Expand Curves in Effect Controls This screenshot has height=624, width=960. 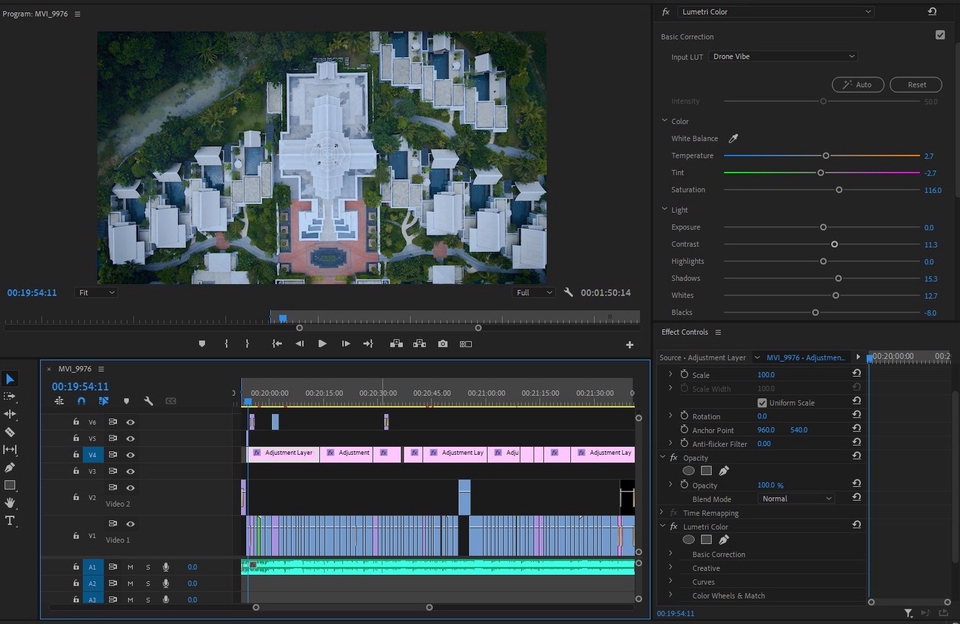click(x=670, y=581)
